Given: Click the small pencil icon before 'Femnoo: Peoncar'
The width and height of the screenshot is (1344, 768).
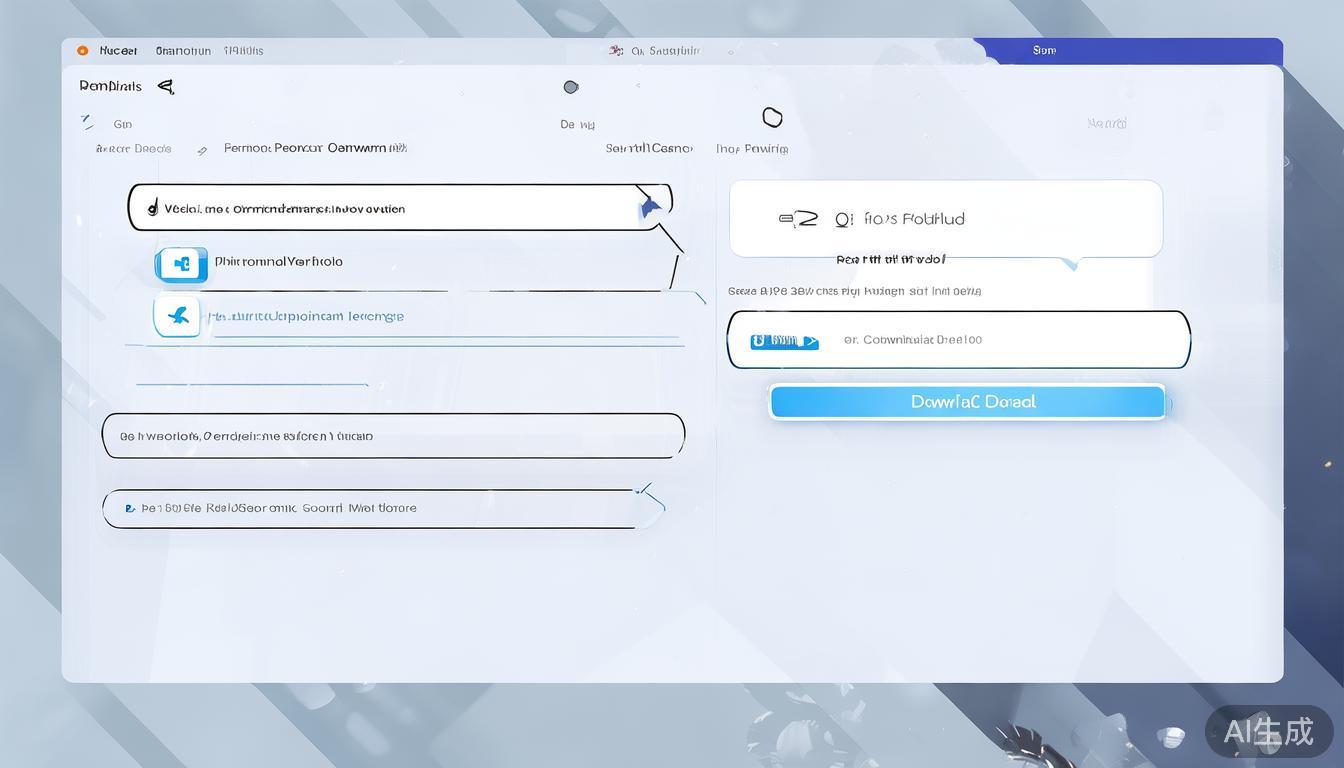Looking at the screenshot, I should point(202,150).
